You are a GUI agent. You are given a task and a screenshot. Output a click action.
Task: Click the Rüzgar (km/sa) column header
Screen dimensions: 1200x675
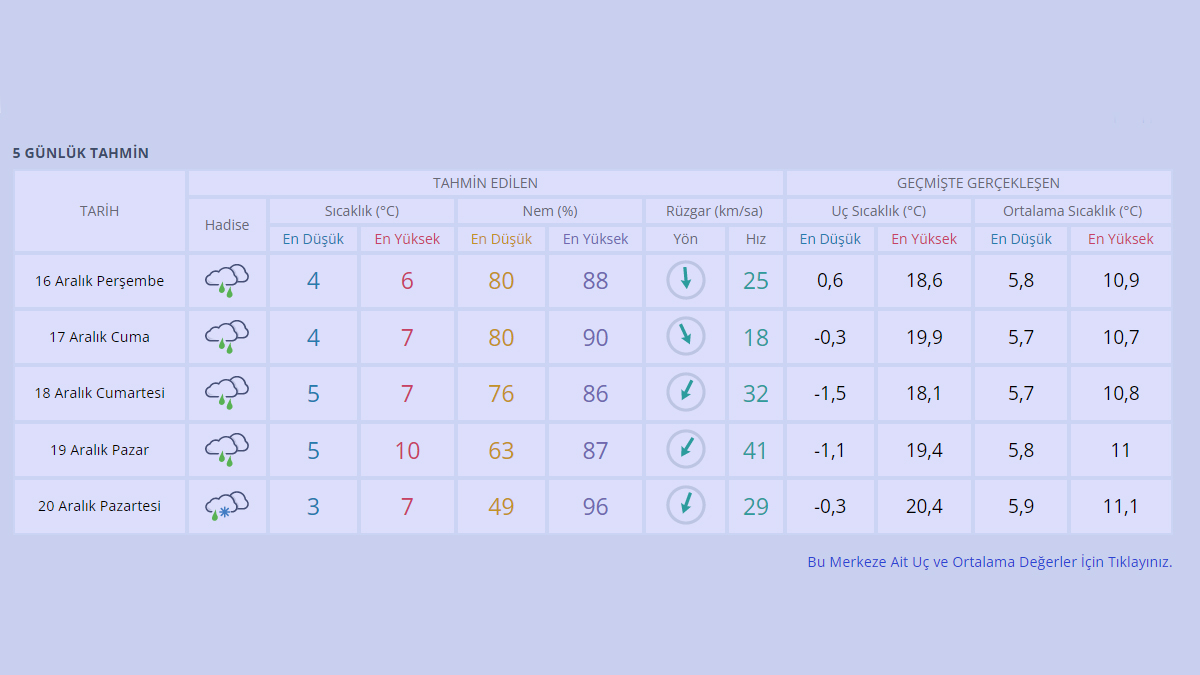(x=714, y=211)
